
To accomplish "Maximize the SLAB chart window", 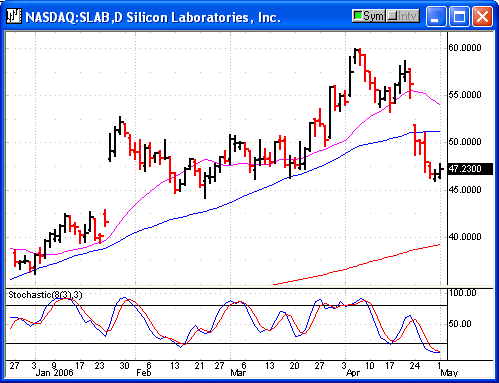I will [459, 16].
